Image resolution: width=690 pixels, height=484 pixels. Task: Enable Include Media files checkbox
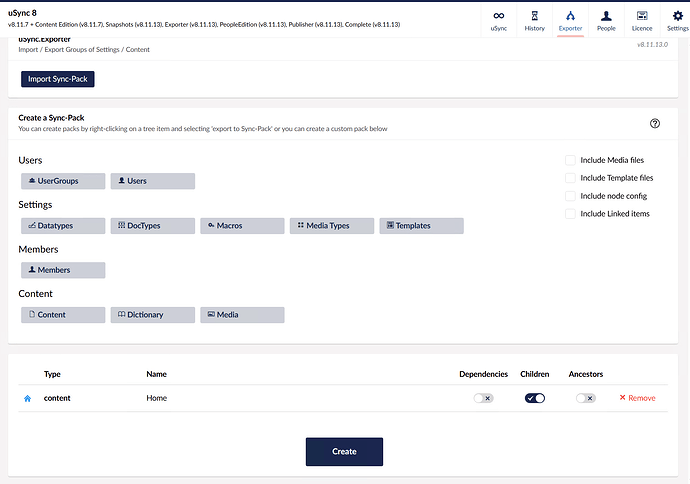[x=570, y=160]
